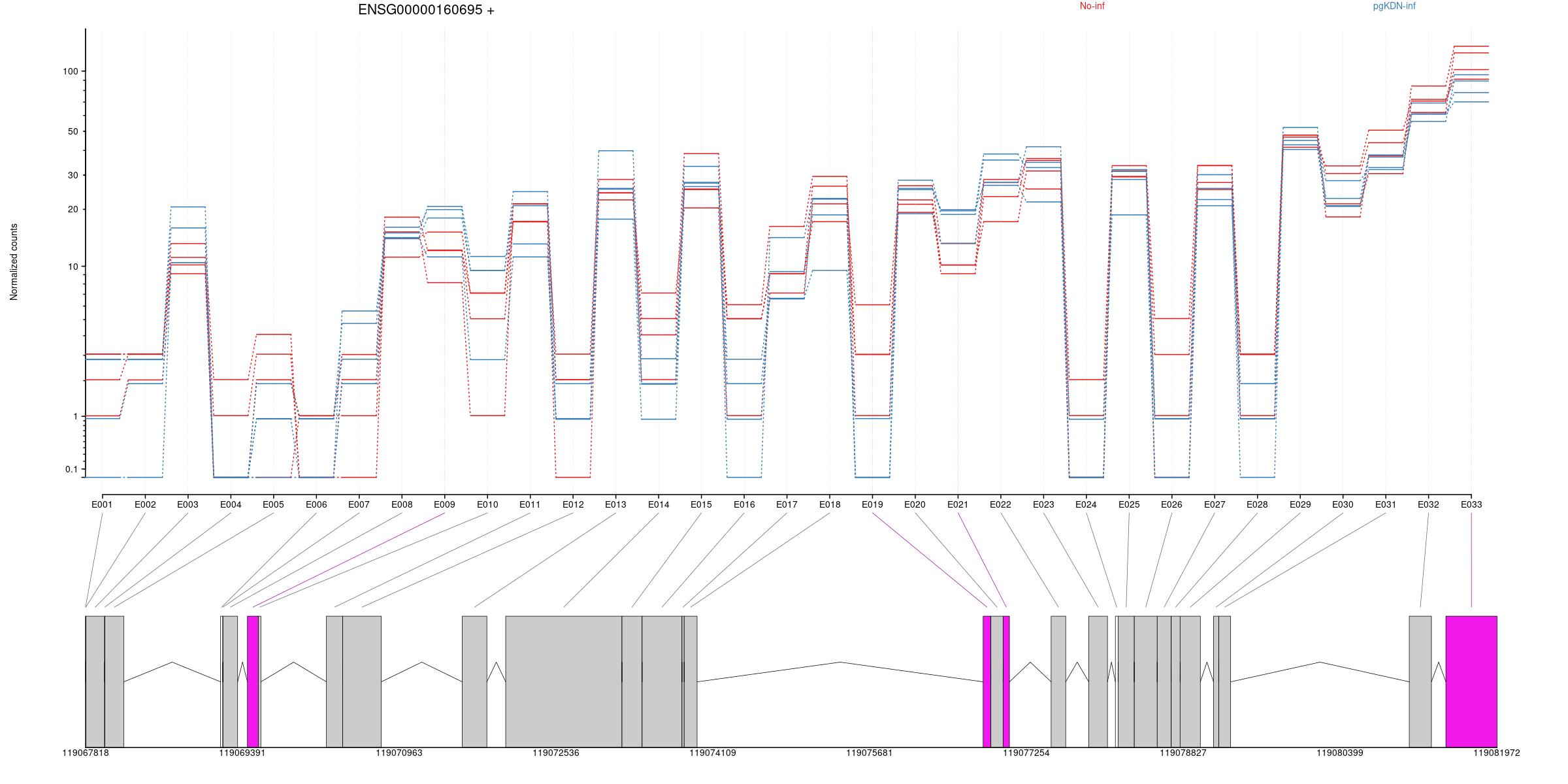Select exon label E019
The width and height of the screenshot is (1568, 784).
(872, 504)
